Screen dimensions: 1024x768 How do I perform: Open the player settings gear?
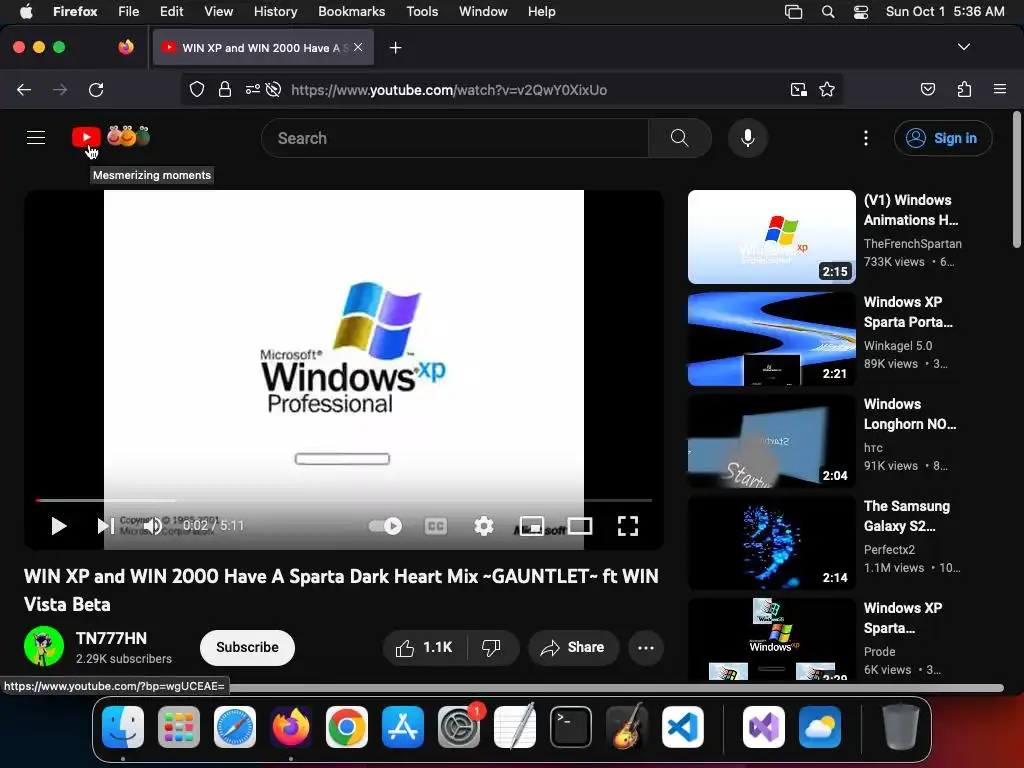click(483, 526)
